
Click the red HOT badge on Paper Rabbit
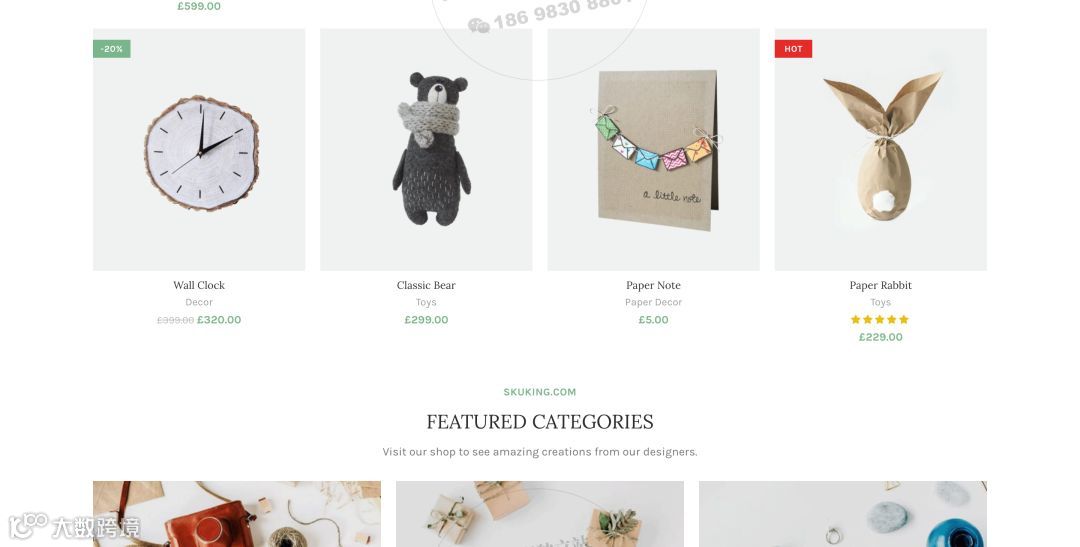point(793,49)
